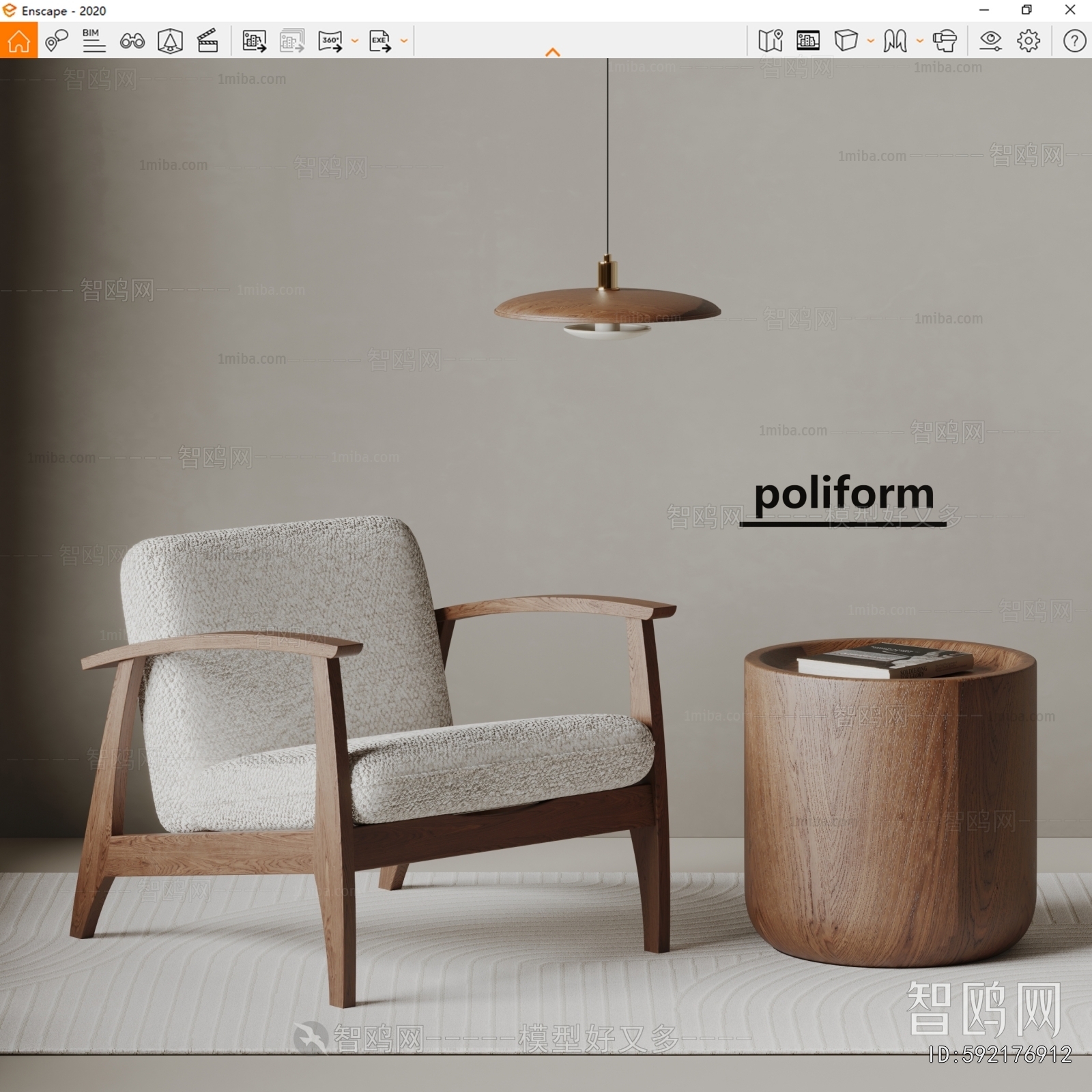Click the projection cube icon

[846, 40]
